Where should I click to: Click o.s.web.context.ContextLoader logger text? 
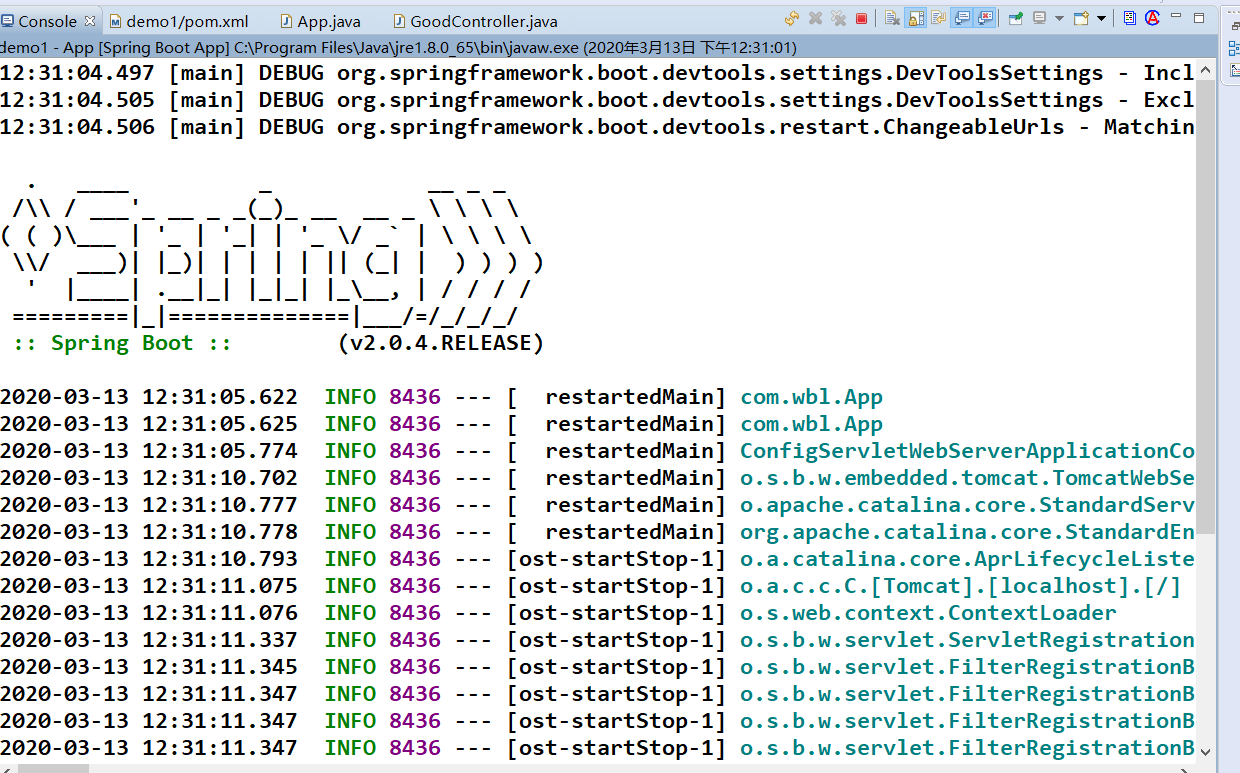pyautogui.click(x=928, y=613)
